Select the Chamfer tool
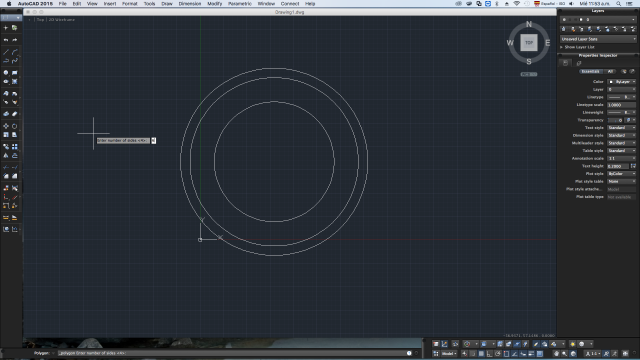The image size is (640, 360). tap(15, 176)
